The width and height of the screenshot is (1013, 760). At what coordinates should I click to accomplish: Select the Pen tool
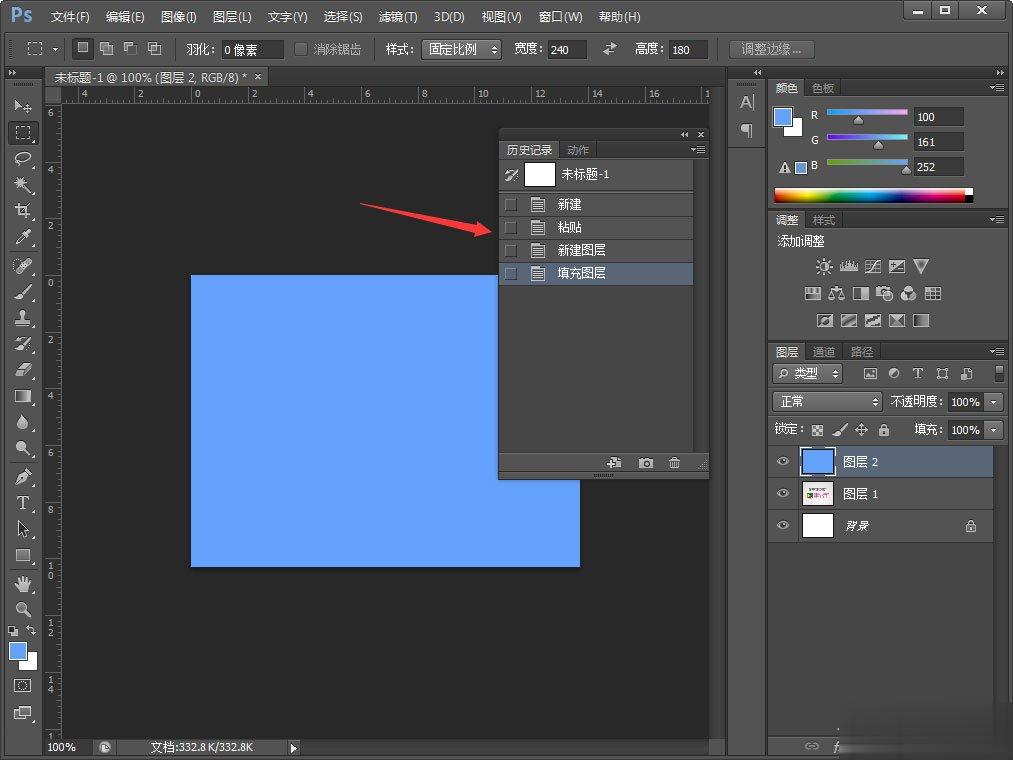(x=23, y=477)
